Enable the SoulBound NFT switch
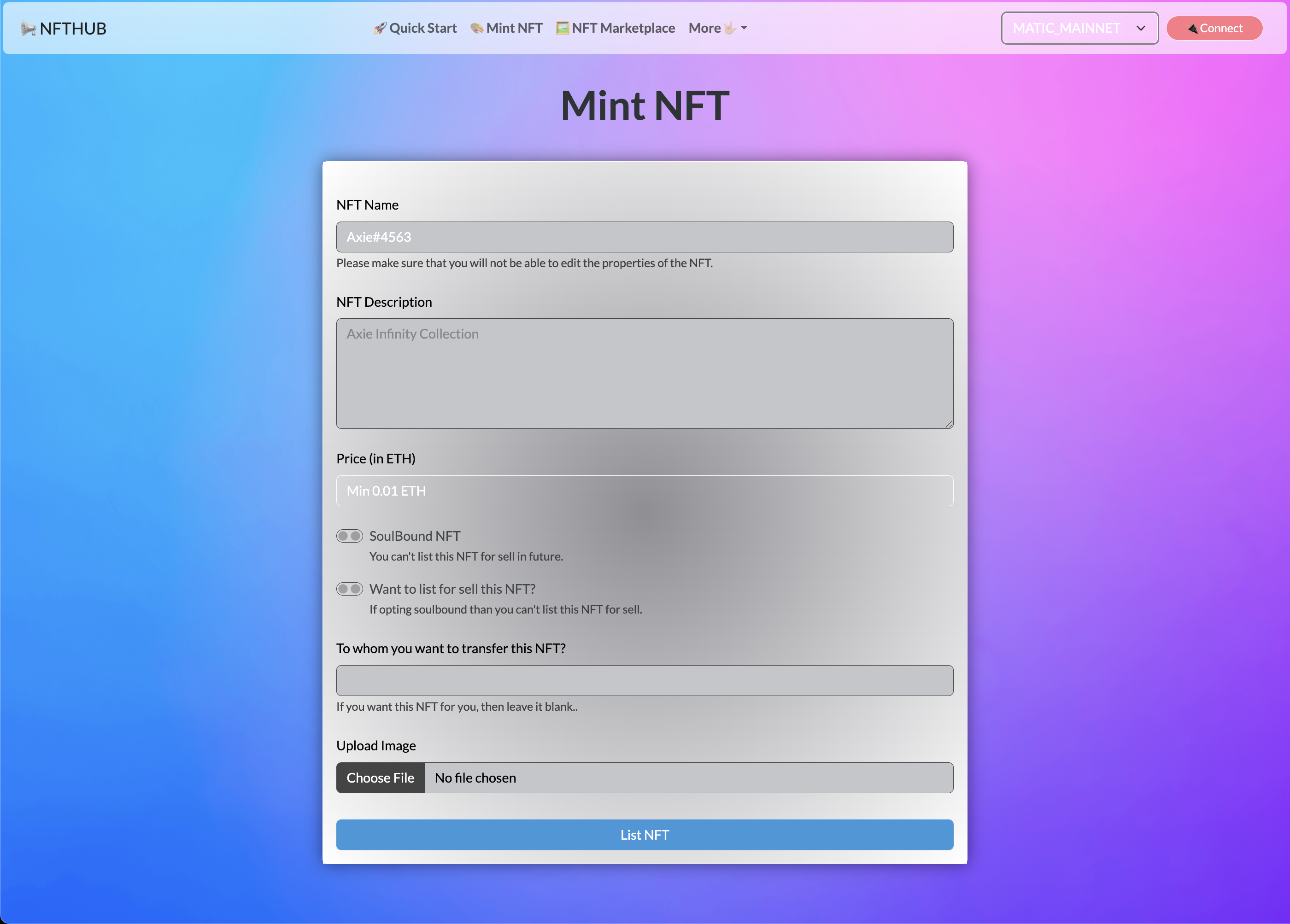 [x=349, y=536]
